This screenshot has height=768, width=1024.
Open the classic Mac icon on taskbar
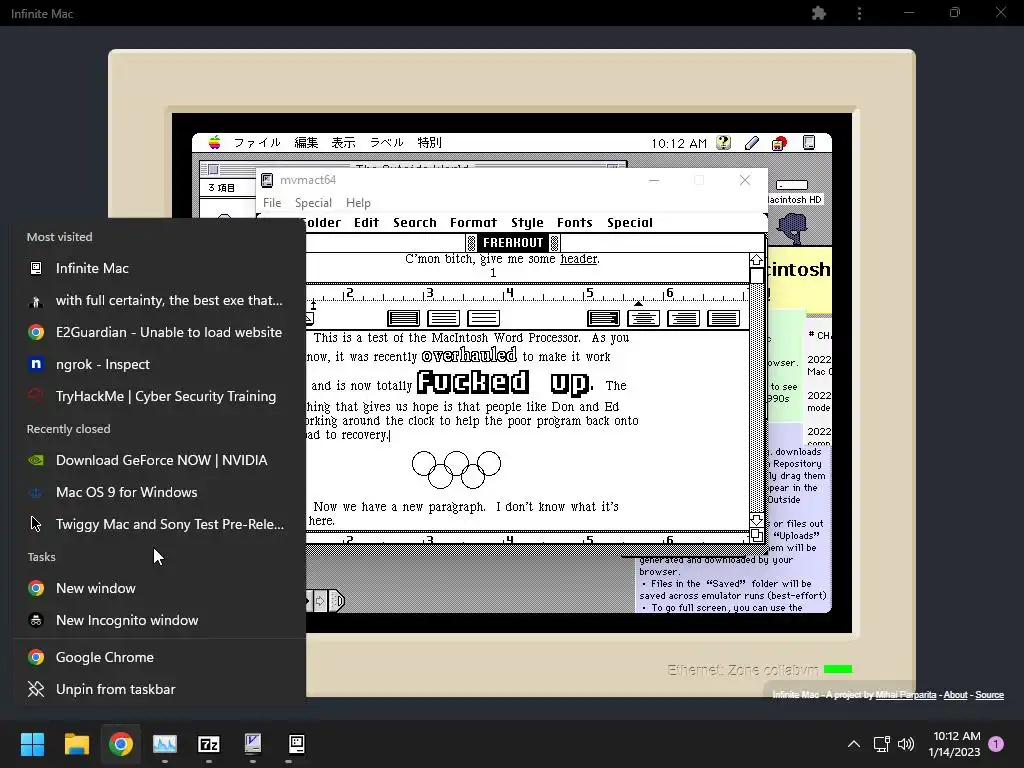click(296, 744)
